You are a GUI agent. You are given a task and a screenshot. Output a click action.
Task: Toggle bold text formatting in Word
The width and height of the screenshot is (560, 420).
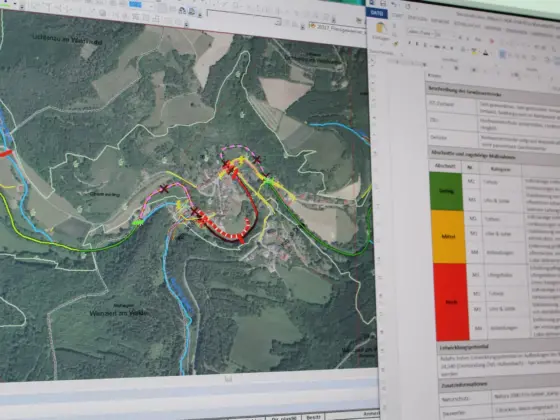(410, 43)
